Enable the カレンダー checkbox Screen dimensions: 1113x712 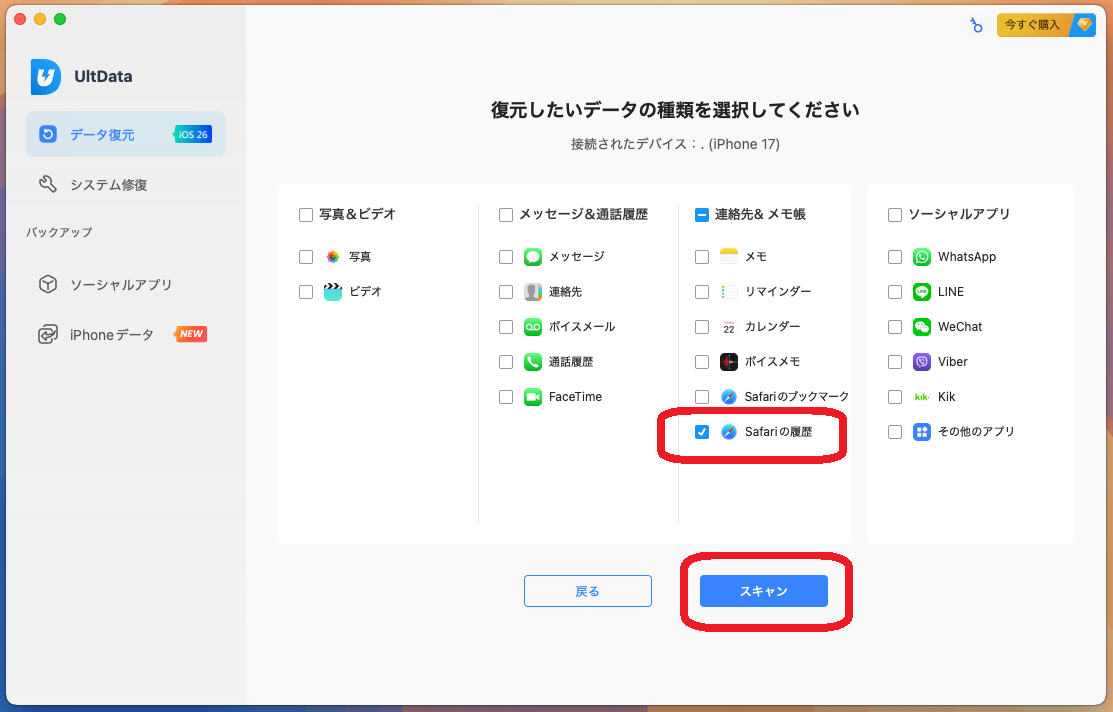[x=702, y=327]
